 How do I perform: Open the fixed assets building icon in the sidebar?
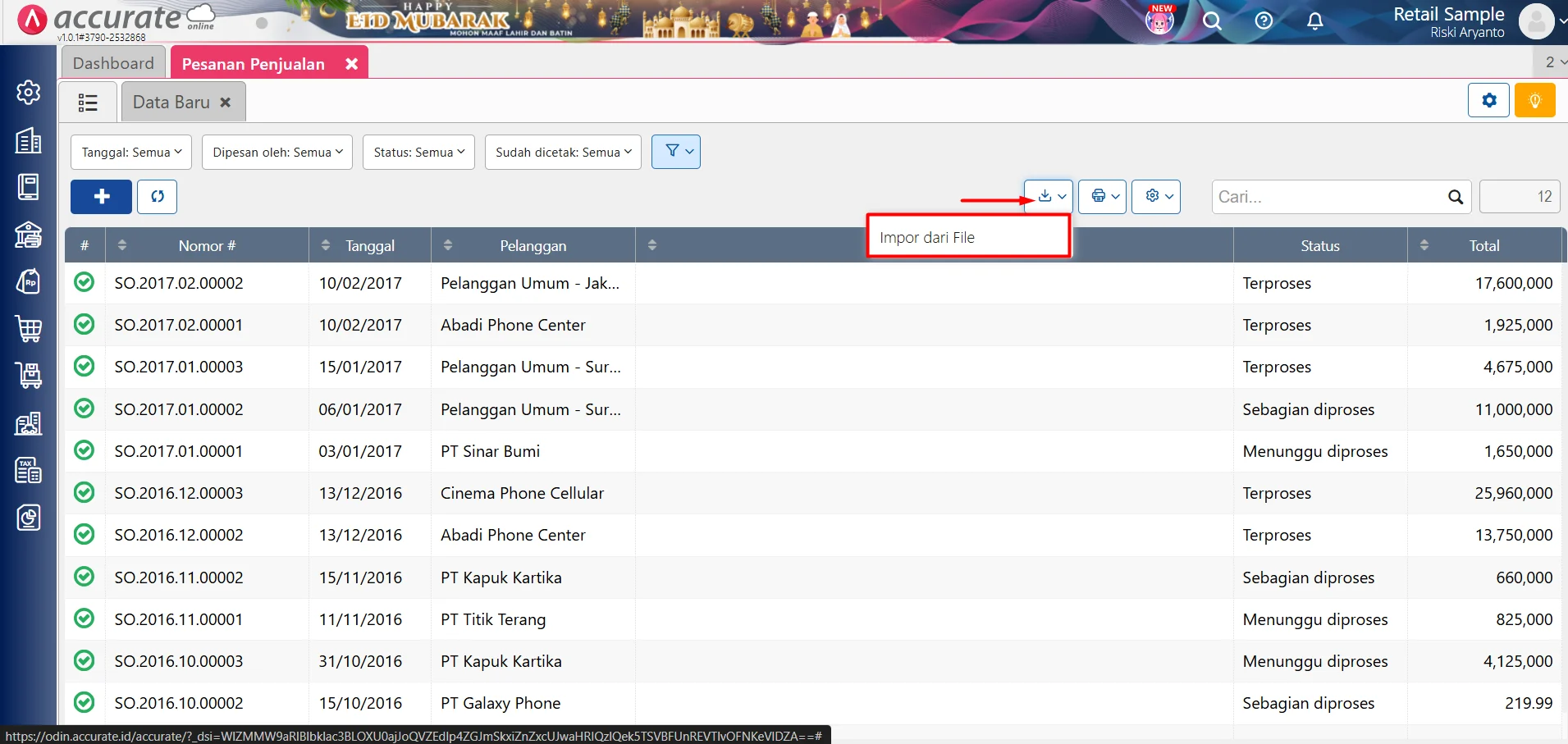click(x=29, y=423)
